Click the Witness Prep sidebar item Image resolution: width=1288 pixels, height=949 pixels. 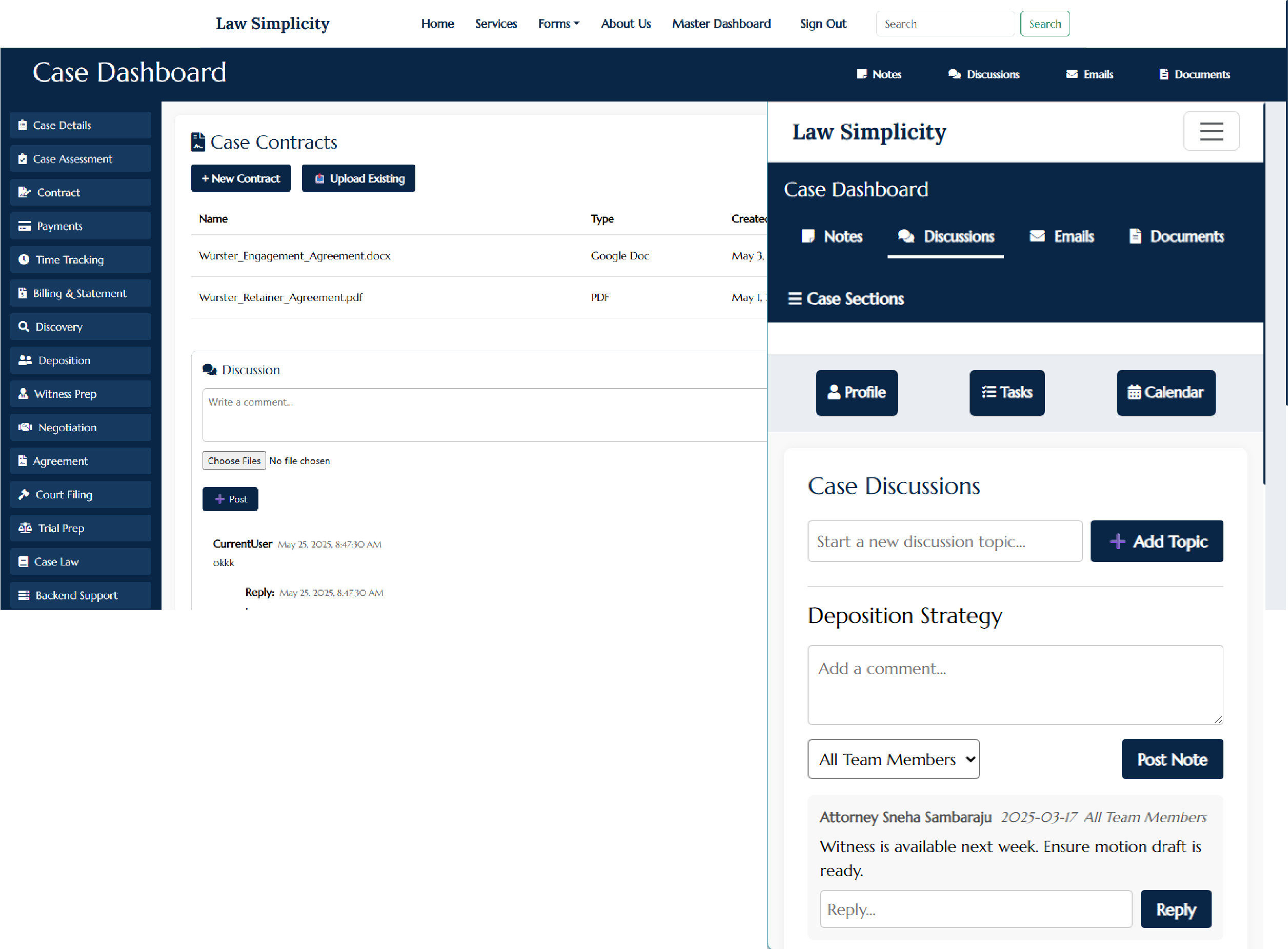(x=80, y=394)
